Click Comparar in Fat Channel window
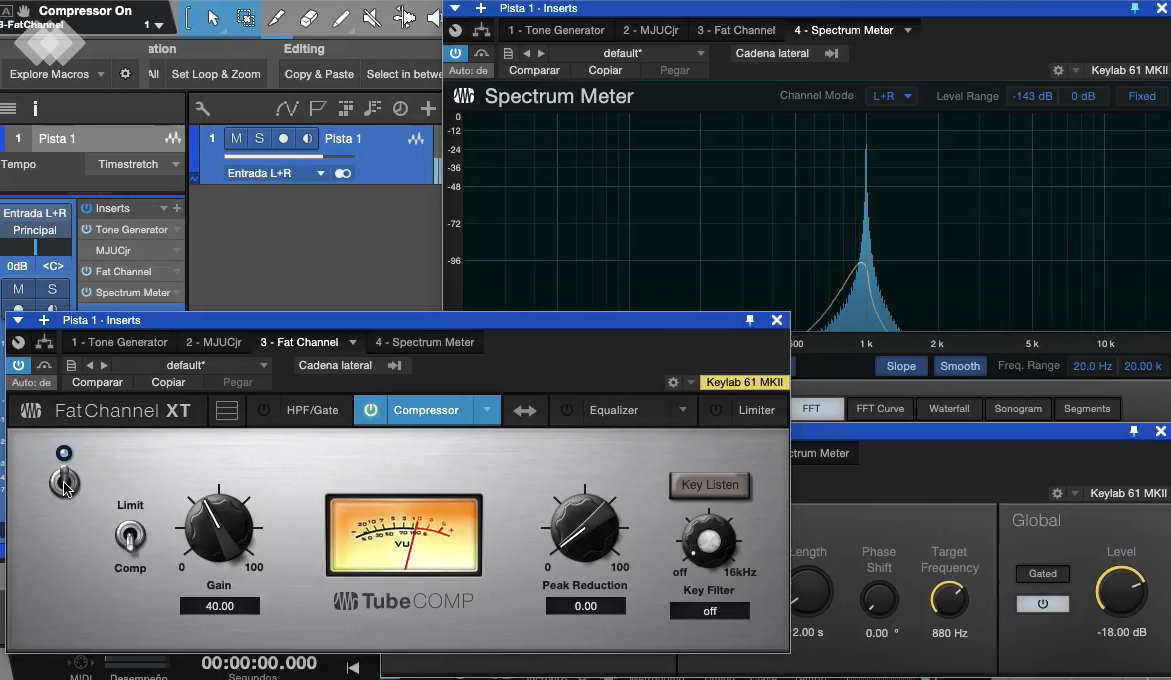This screenshot has width=1171, height=680. tap(97, 382)
